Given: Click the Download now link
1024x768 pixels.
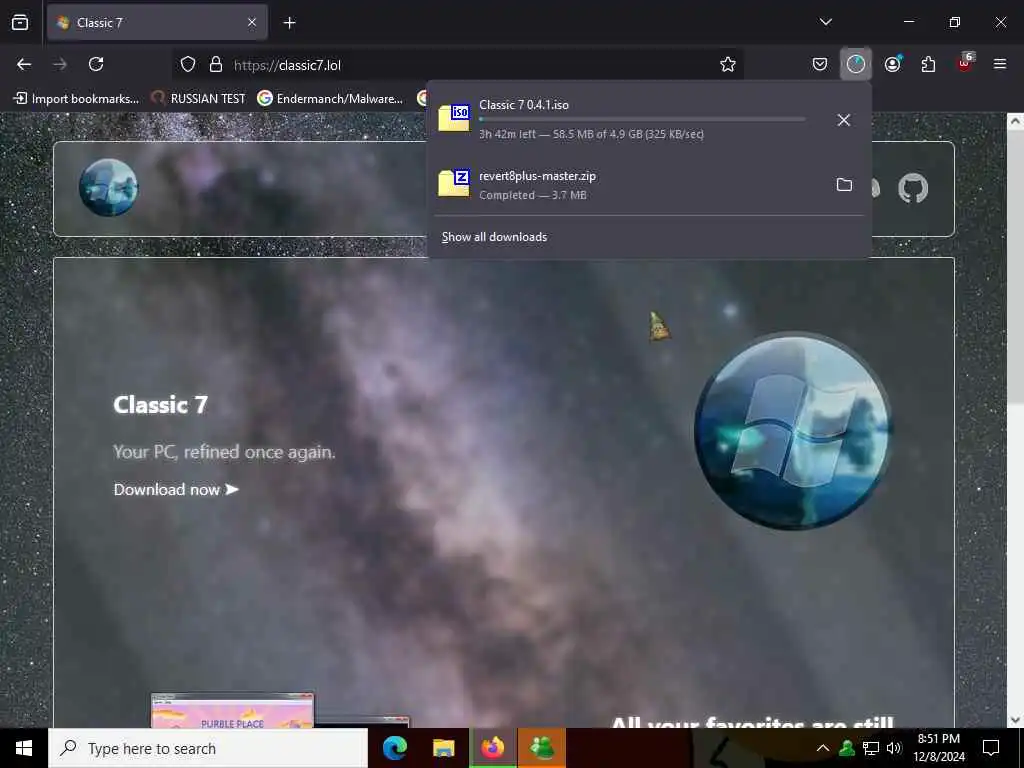Looking at the screenshot, I should click(176, 490).
